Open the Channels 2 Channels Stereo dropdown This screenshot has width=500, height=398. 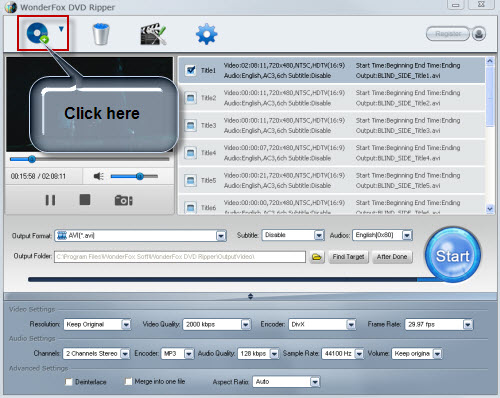[125, 354]
